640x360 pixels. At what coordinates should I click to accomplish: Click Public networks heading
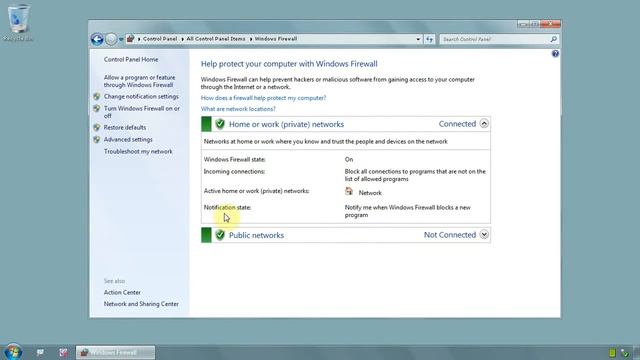pos(256,235)
